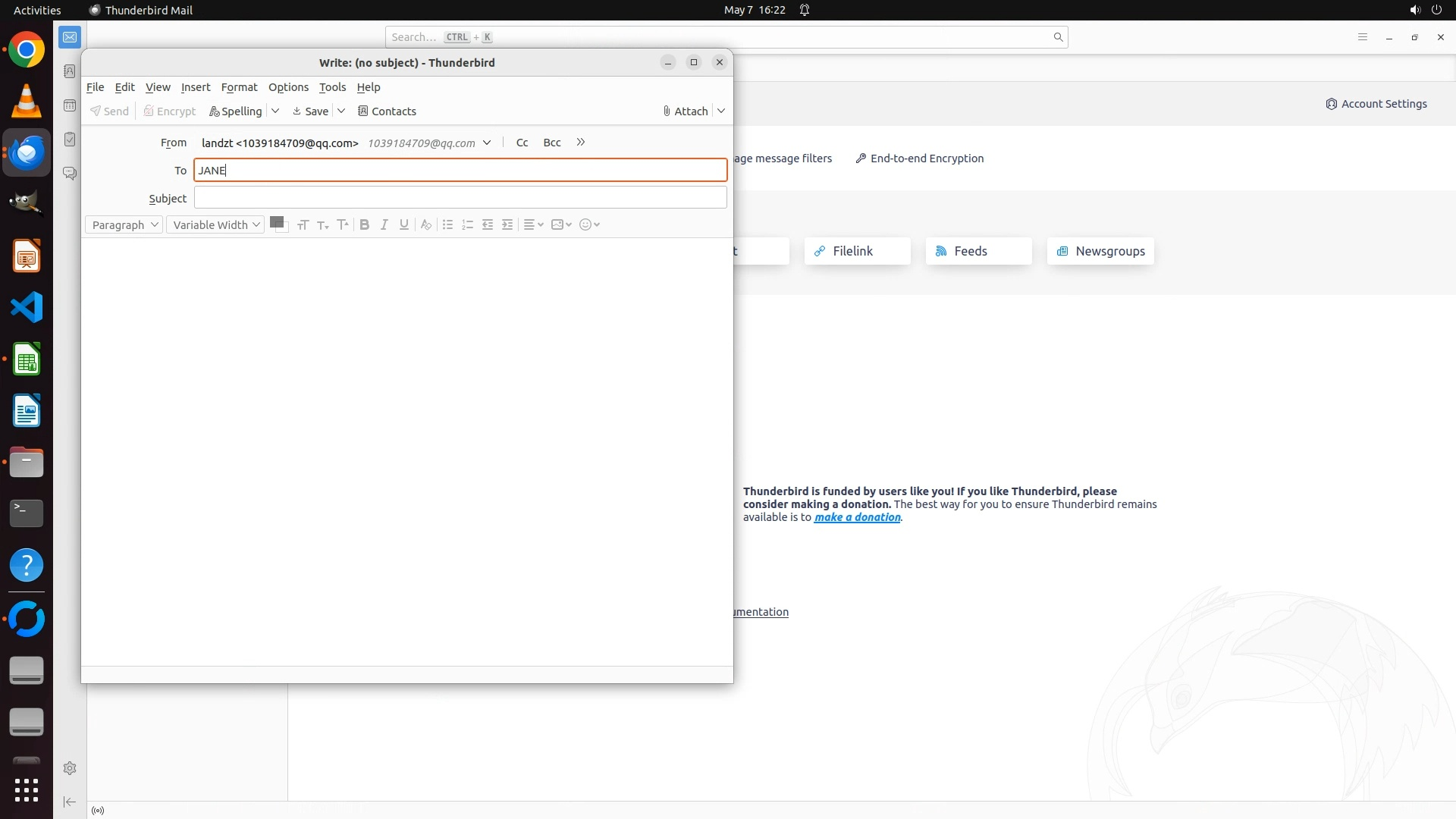Click into the Subject field

pos(460,198)
